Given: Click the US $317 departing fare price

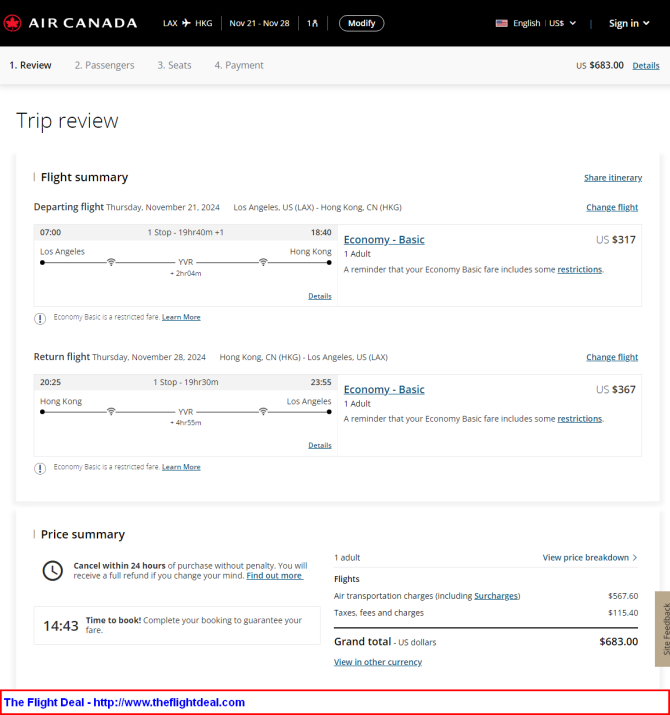Looking at the screenshot, I should click(616, 240).
